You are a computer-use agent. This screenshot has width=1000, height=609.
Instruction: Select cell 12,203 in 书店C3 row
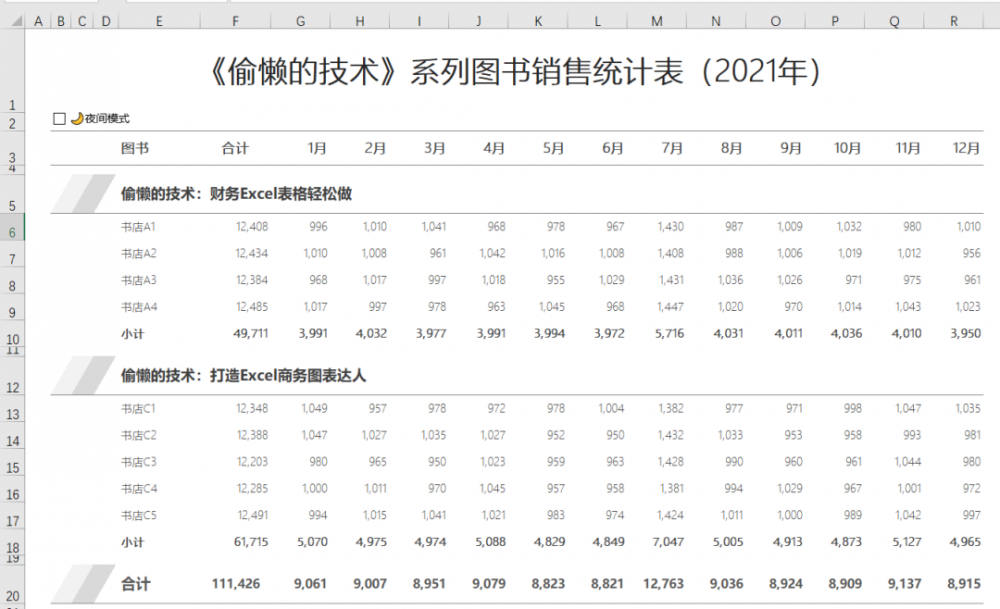[x=252, y=462]
